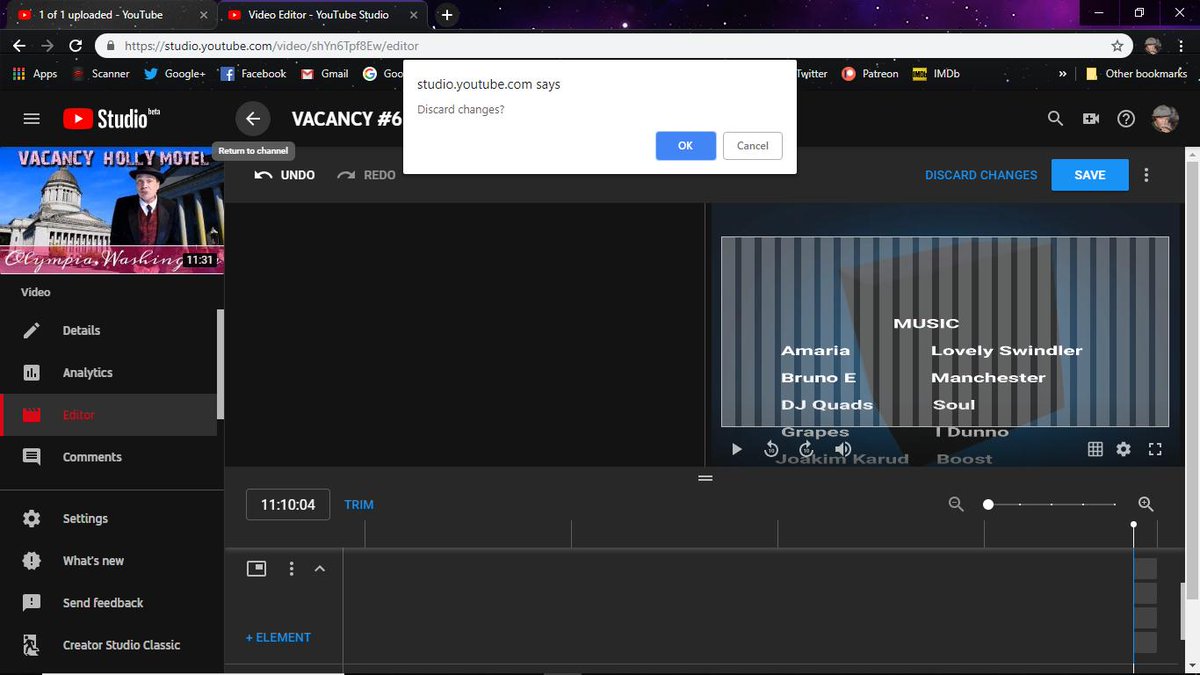The width and height of the screenshot is (1200, 675).
Task: Collapse the end screen track chevron
Action: [x=320, y=568]
